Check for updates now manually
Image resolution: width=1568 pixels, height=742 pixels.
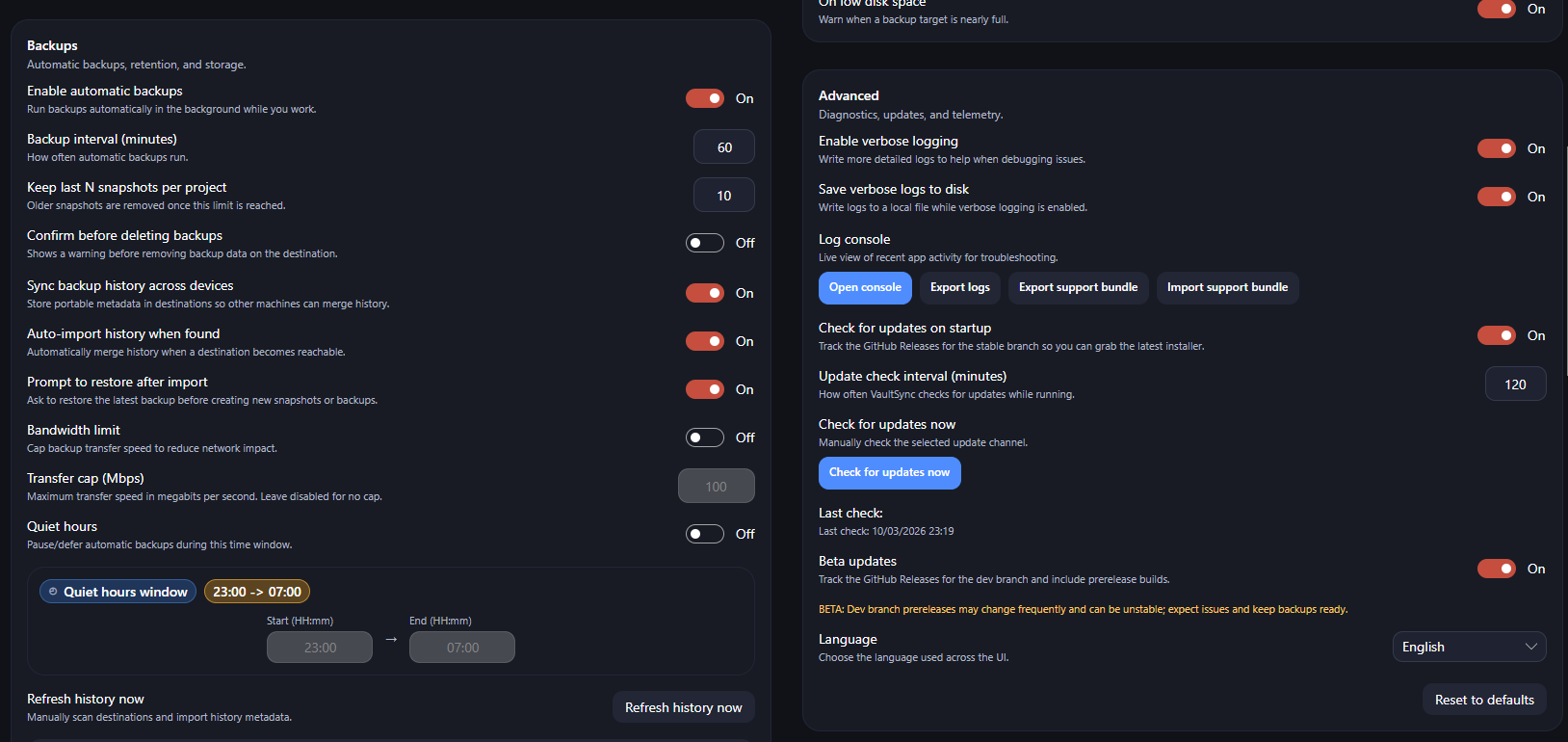tap(889, 473)
